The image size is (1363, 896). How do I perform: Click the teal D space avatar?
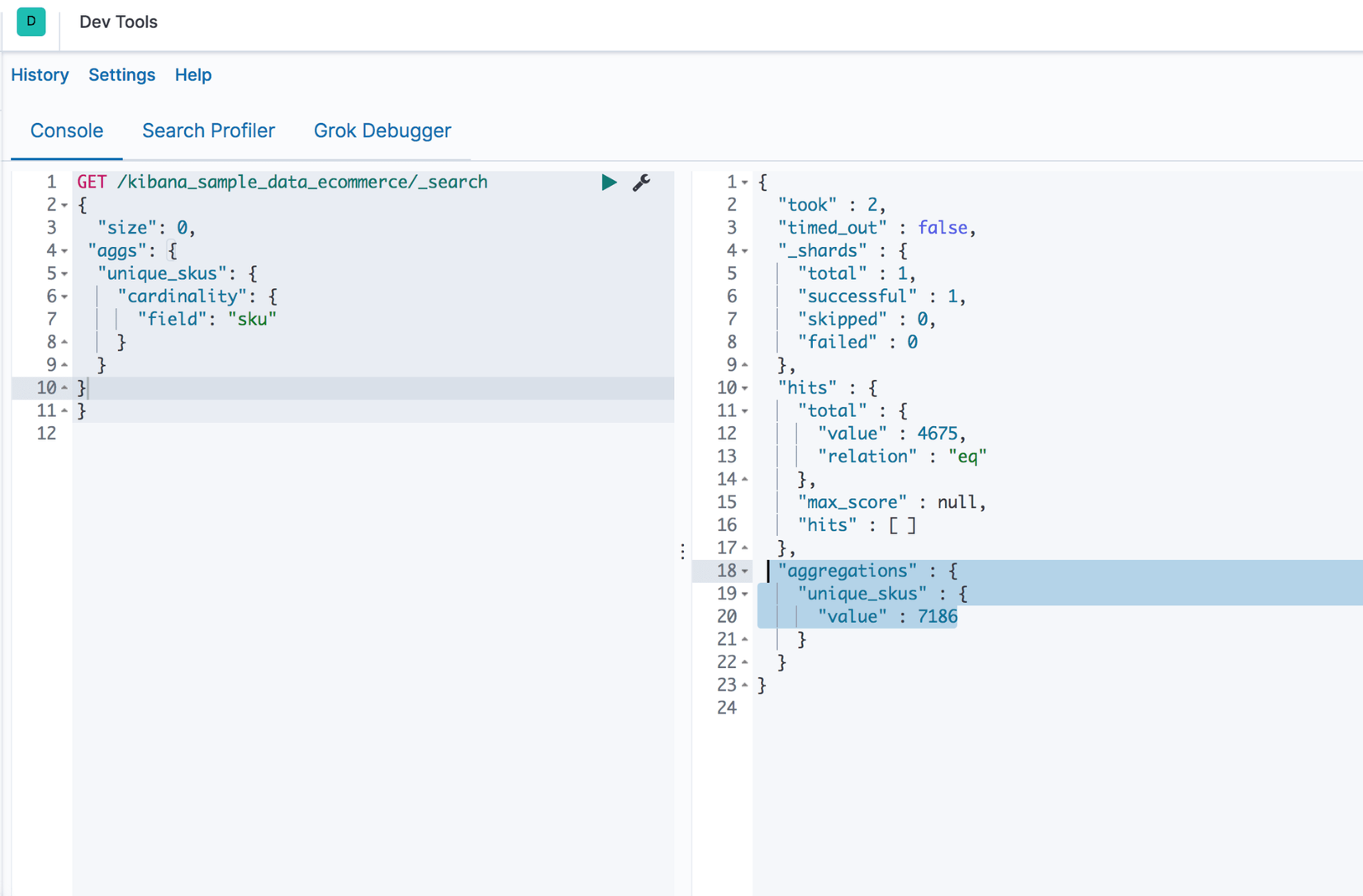[x=31, y=21]
